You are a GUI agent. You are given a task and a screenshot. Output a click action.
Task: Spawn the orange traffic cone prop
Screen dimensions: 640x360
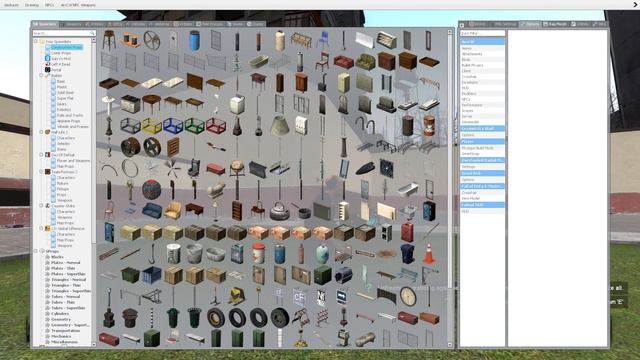pos(429,254)
